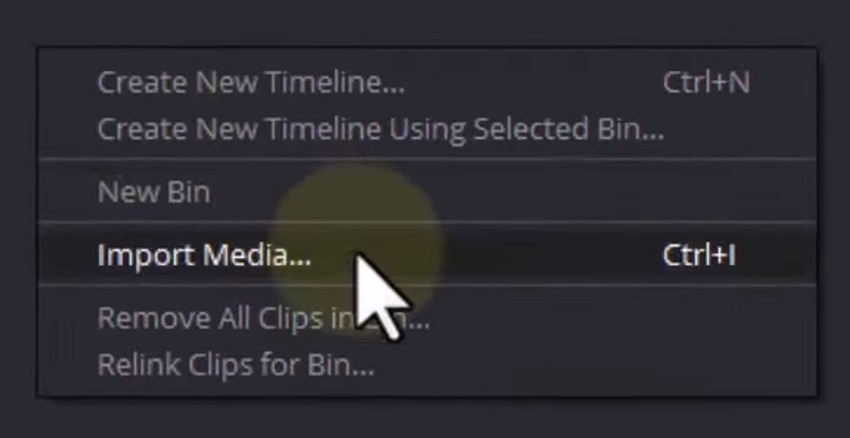
Task: Choose Relink Clips for Bin option
Action: [427, 364]
